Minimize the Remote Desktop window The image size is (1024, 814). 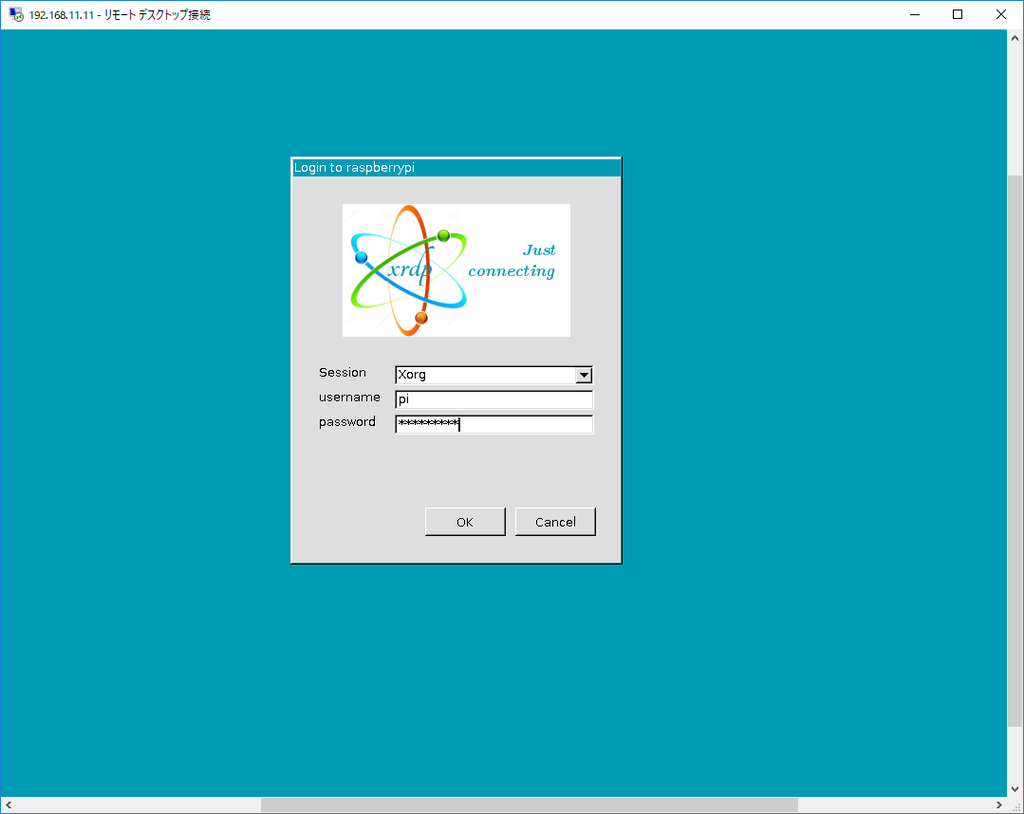[915, 14]
